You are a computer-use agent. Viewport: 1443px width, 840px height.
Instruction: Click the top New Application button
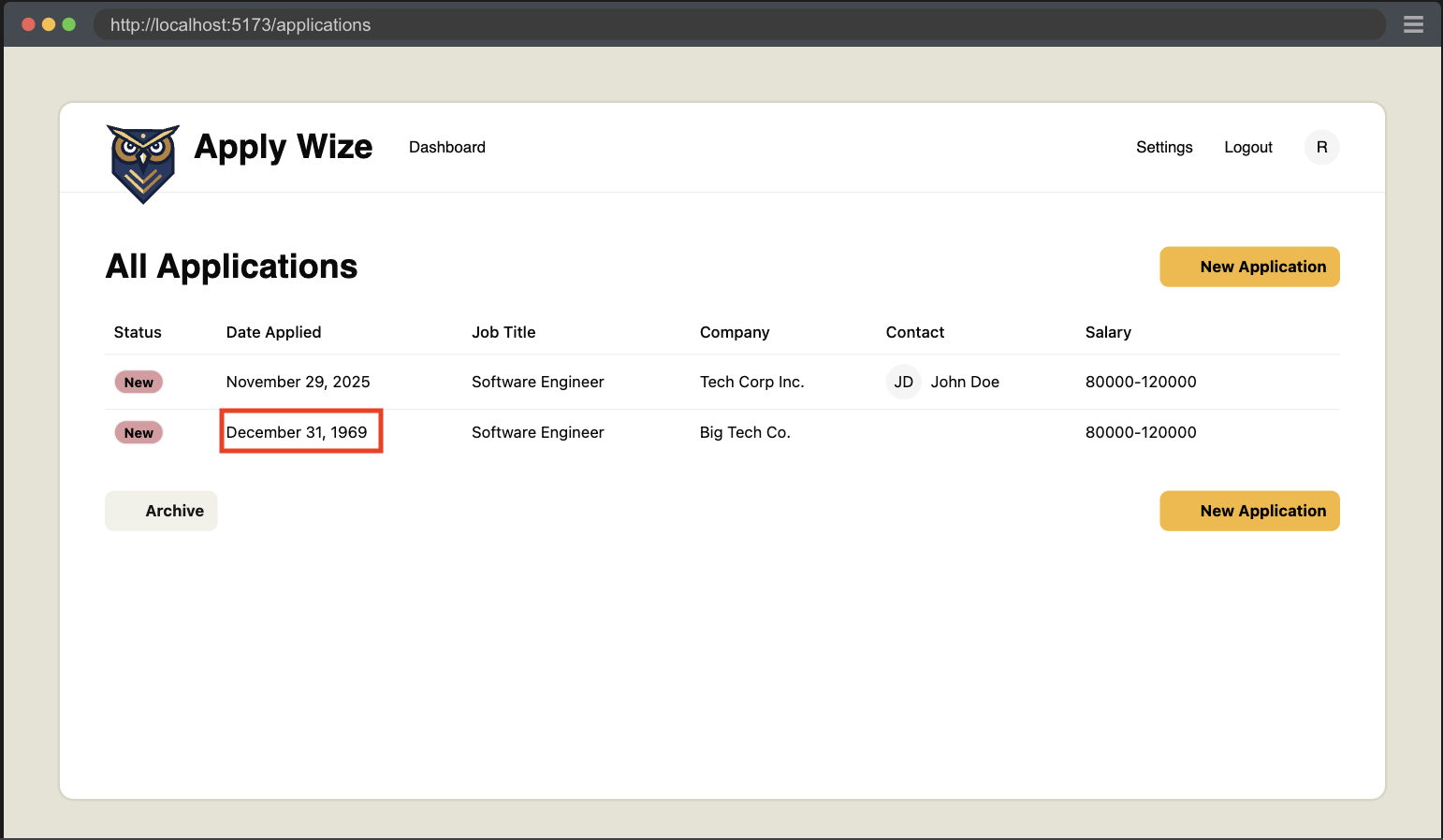1249,267
